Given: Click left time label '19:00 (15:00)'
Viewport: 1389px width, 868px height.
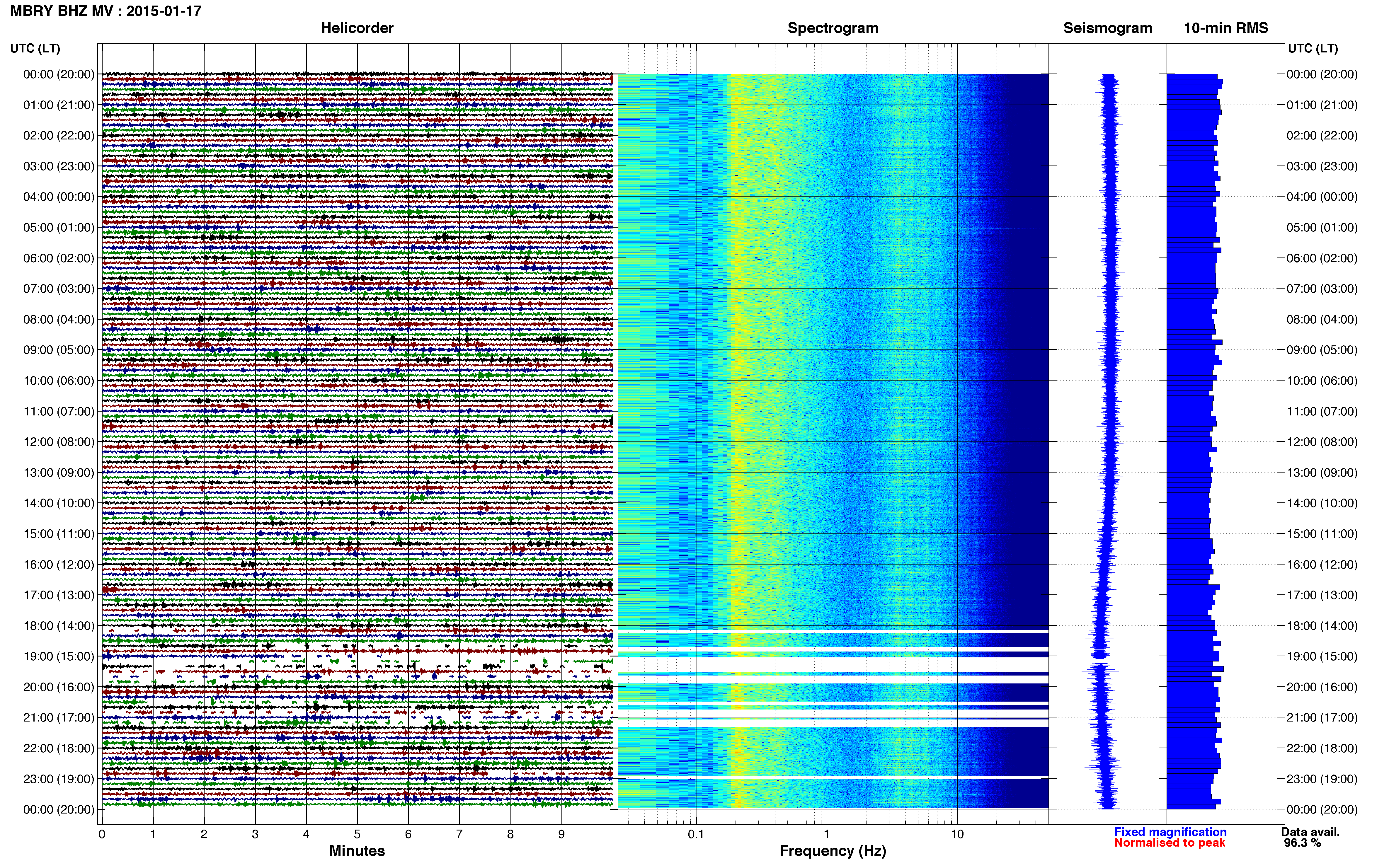Looking at the screenshot, I should 59,656.
